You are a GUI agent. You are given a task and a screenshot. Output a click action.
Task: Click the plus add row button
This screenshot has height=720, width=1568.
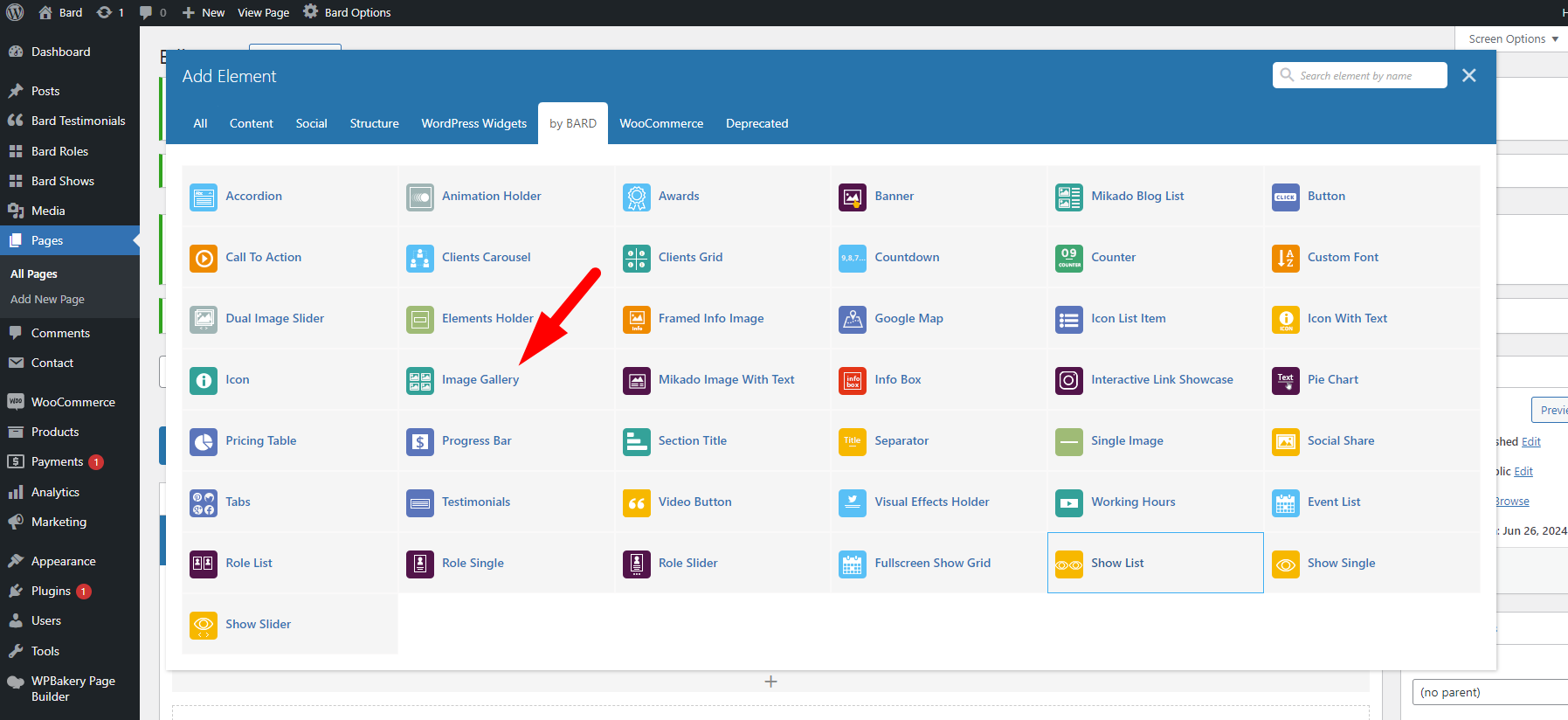coord(770,682)
